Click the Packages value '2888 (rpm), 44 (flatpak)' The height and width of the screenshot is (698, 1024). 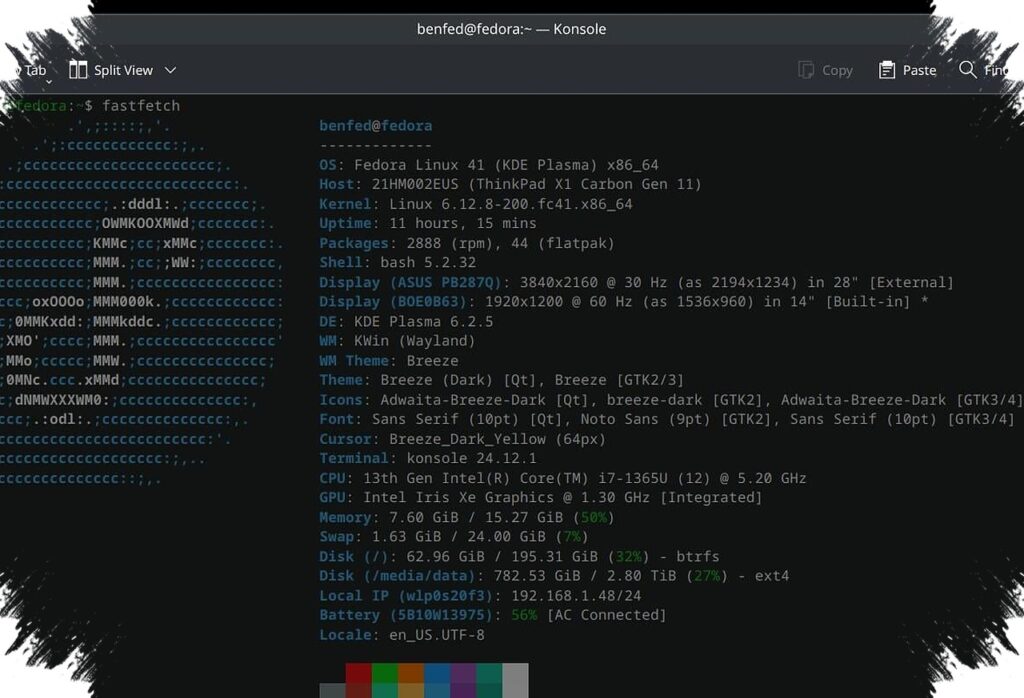click(511, 243)
